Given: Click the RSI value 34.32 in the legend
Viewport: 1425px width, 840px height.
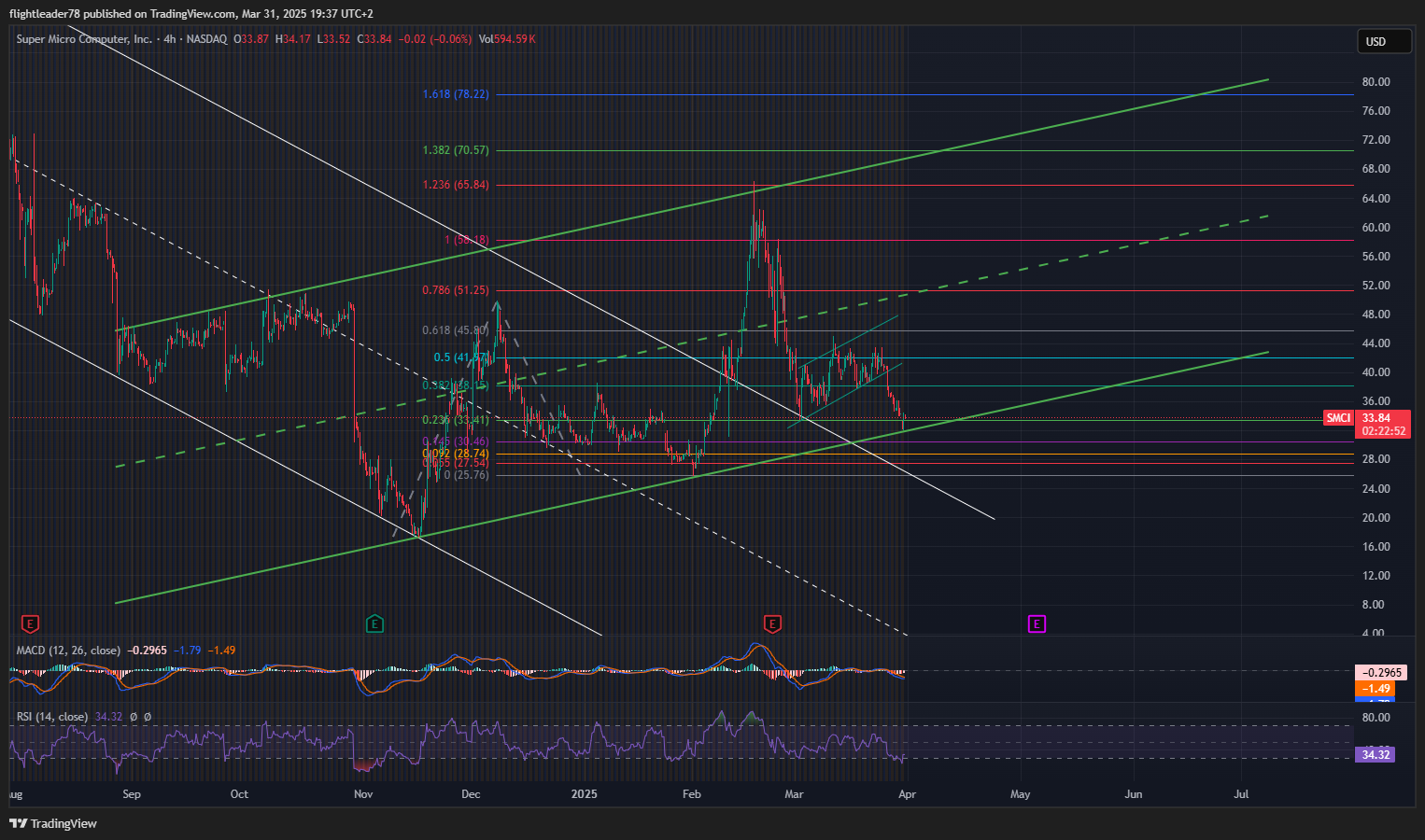Looking at the screenshot, I should pos(108,717).
